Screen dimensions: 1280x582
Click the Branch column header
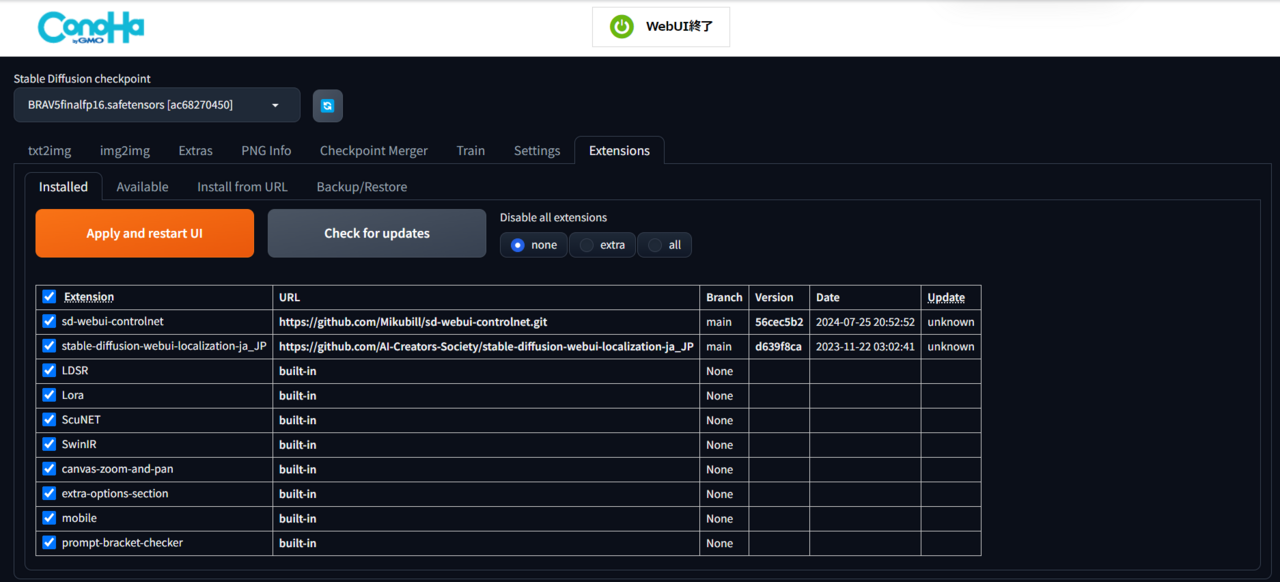724,297
